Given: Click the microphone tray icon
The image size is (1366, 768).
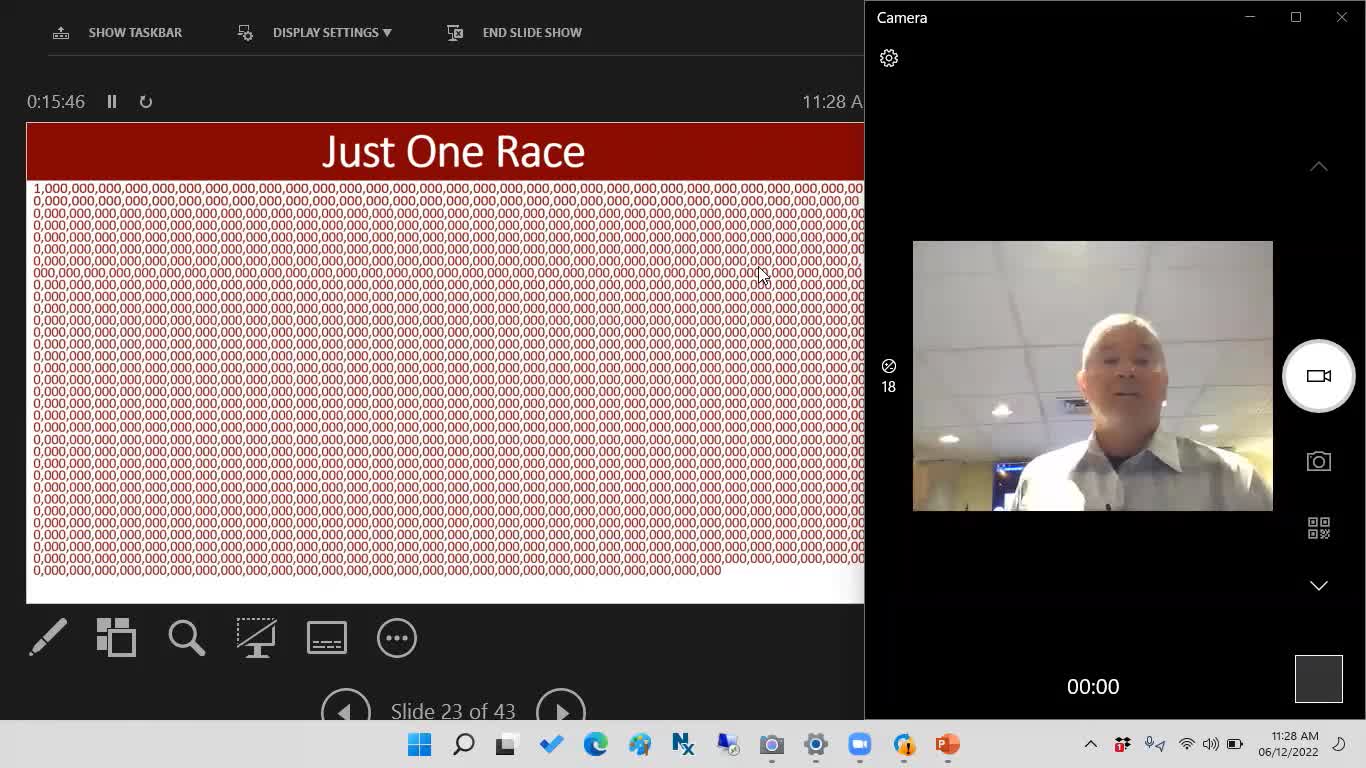Looking at the screenshot, I should point(1154,744).
